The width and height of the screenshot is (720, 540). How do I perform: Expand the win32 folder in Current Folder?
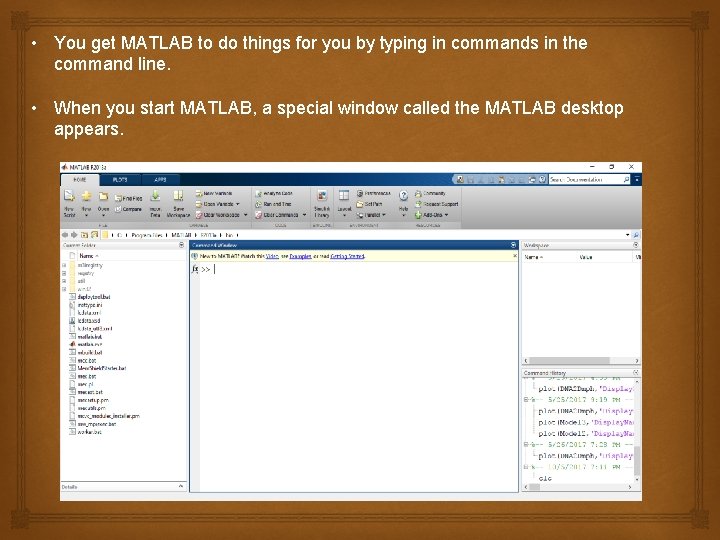coord(64,289)
